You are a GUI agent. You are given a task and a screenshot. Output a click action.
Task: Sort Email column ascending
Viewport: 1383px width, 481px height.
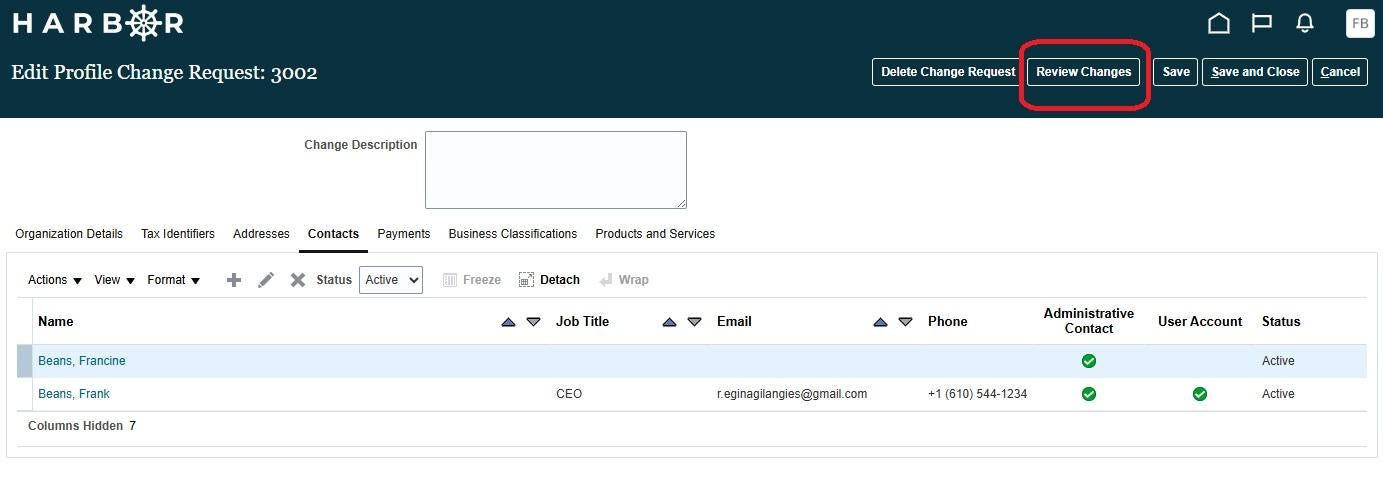[880, 322]
